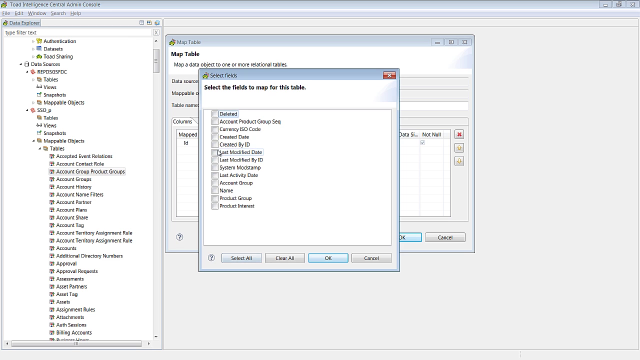This screenshot has height=360, width=640.
Task: Enable the System Modstamp checkbox
Action: (215, 167)
